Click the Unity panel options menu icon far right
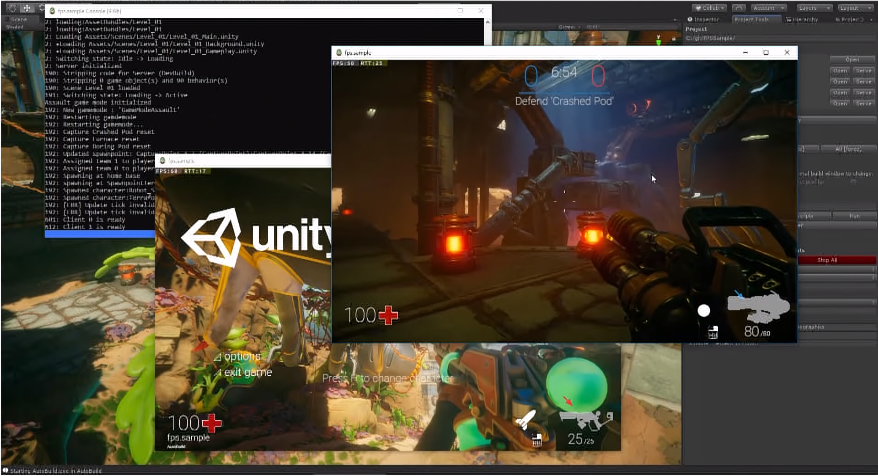878x476 pixels. coord(871,19)
